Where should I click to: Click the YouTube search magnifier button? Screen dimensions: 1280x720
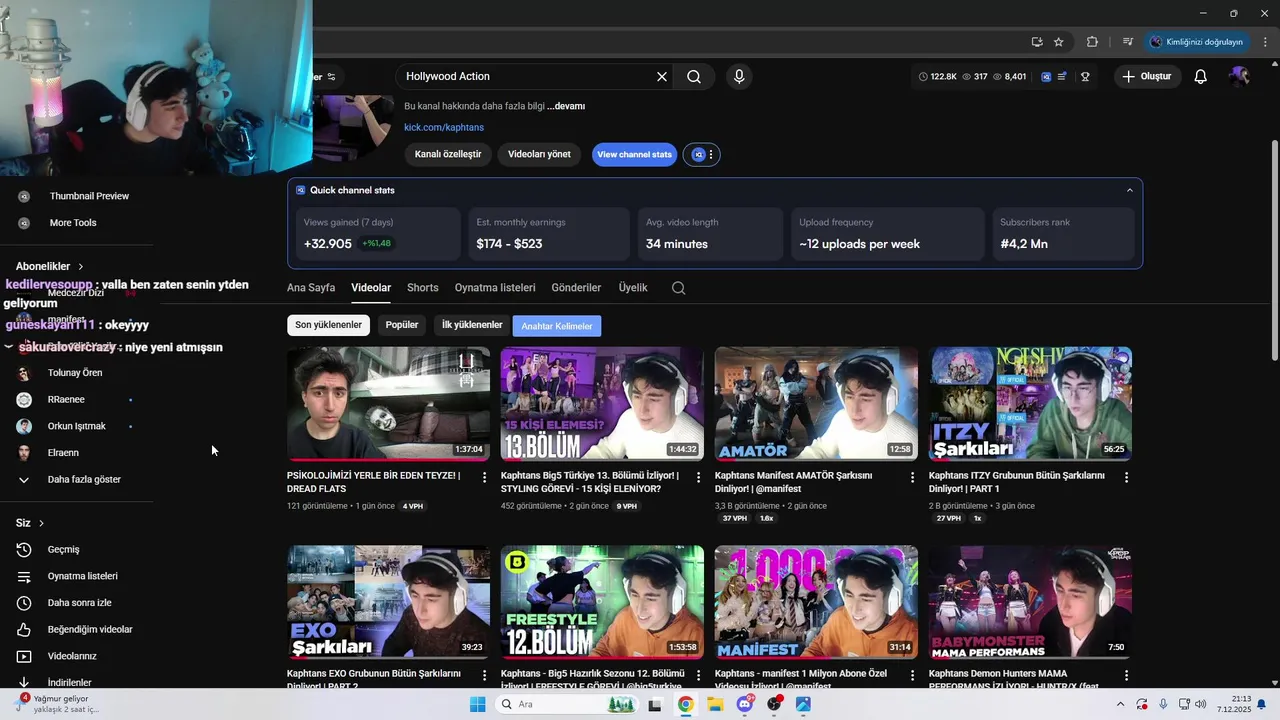pos(694,76)
